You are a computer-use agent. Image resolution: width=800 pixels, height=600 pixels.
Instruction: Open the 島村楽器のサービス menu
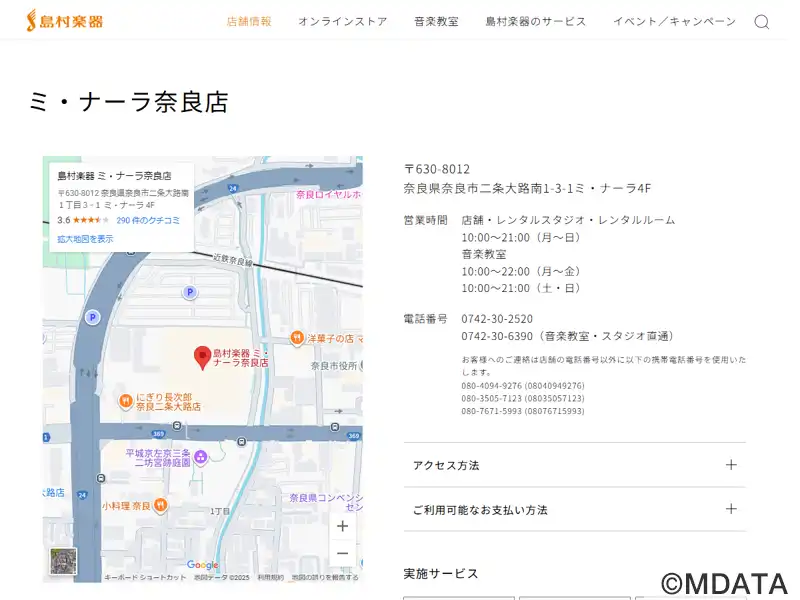[536, 21]
